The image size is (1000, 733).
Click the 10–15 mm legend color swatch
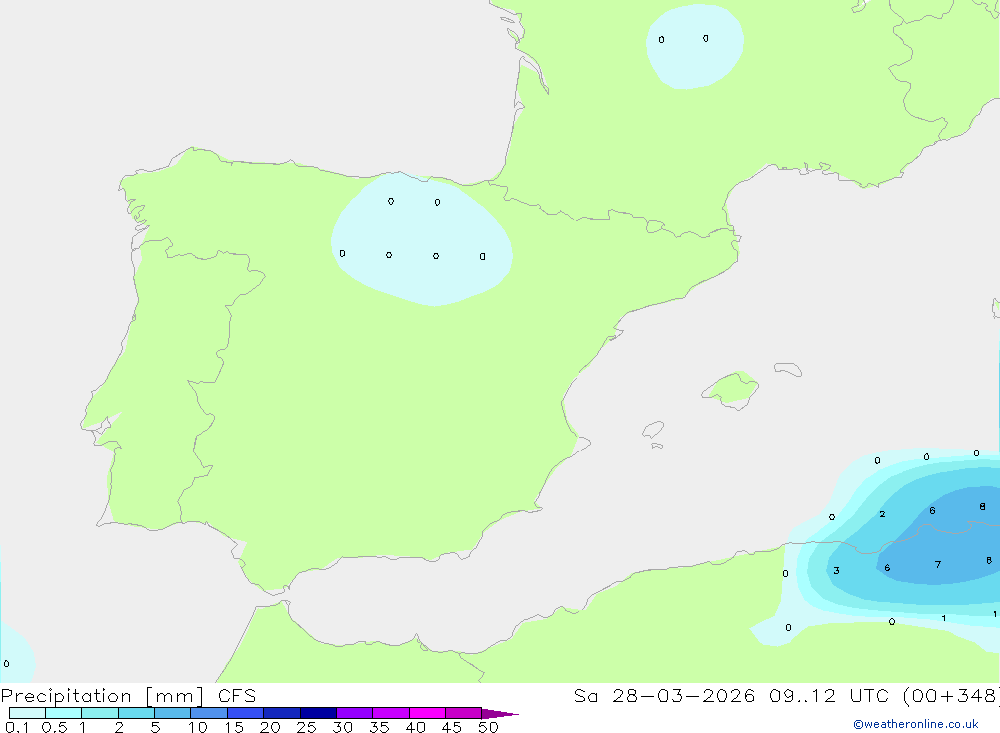(209, 713)
